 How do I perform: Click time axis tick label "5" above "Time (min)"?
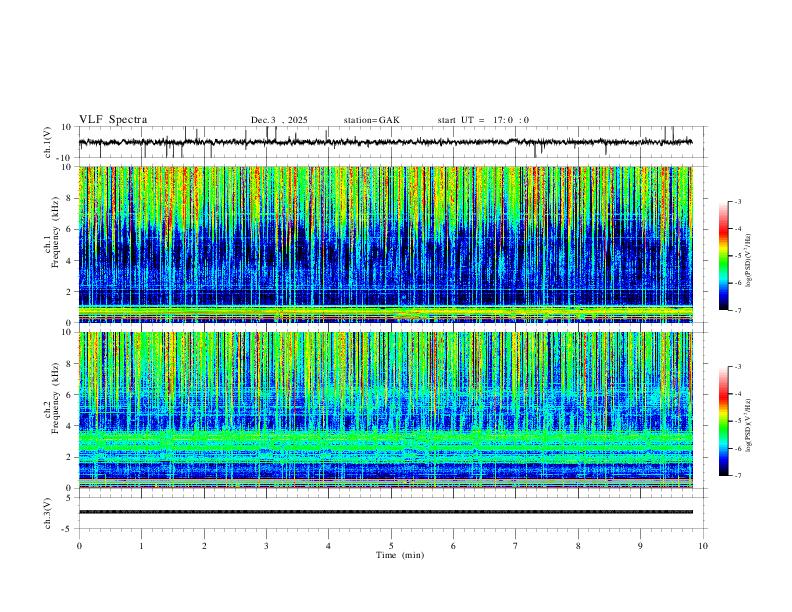tap(391, 546)
